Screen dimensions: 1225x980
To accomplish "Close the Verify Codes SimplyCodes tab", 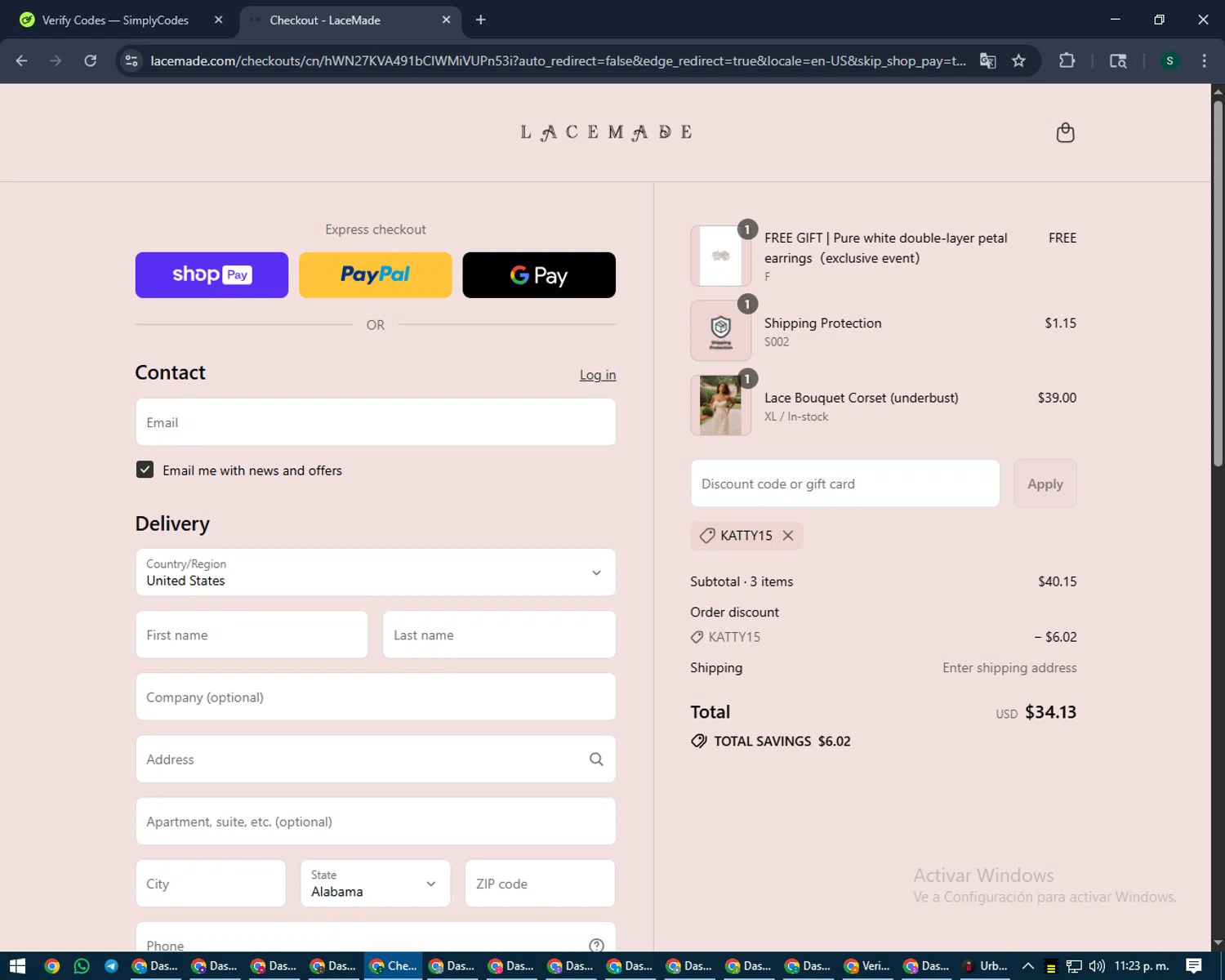I will (218, 20).
